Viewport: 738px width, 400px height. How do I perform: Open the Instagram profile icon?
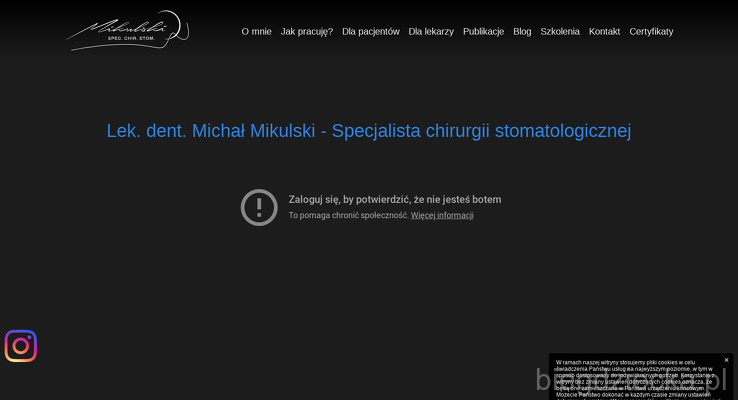coord(21,346)
